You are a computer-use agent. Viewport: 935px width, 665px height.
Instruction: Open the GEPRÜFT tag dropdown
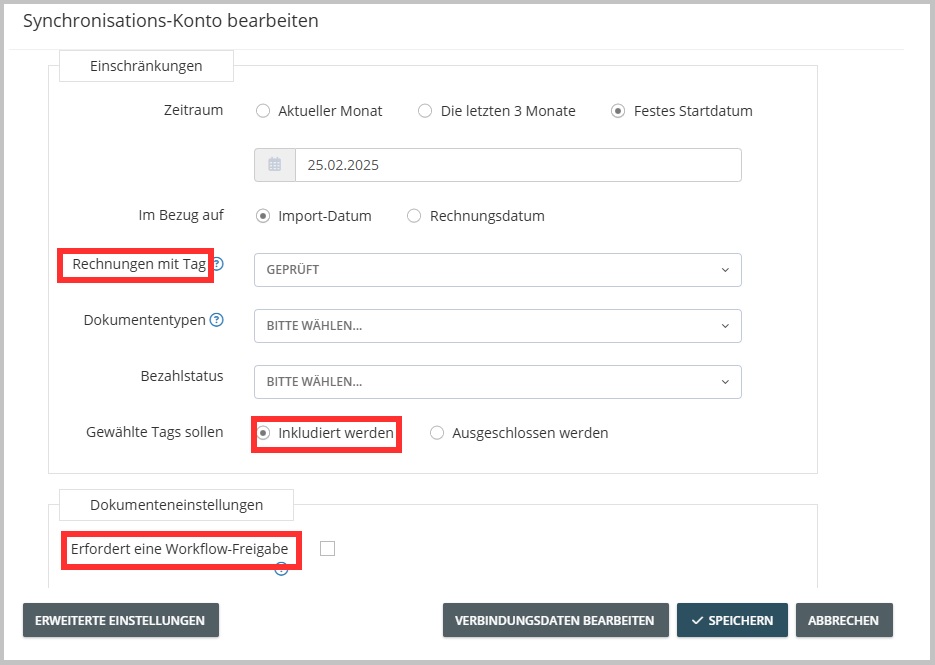498,270
